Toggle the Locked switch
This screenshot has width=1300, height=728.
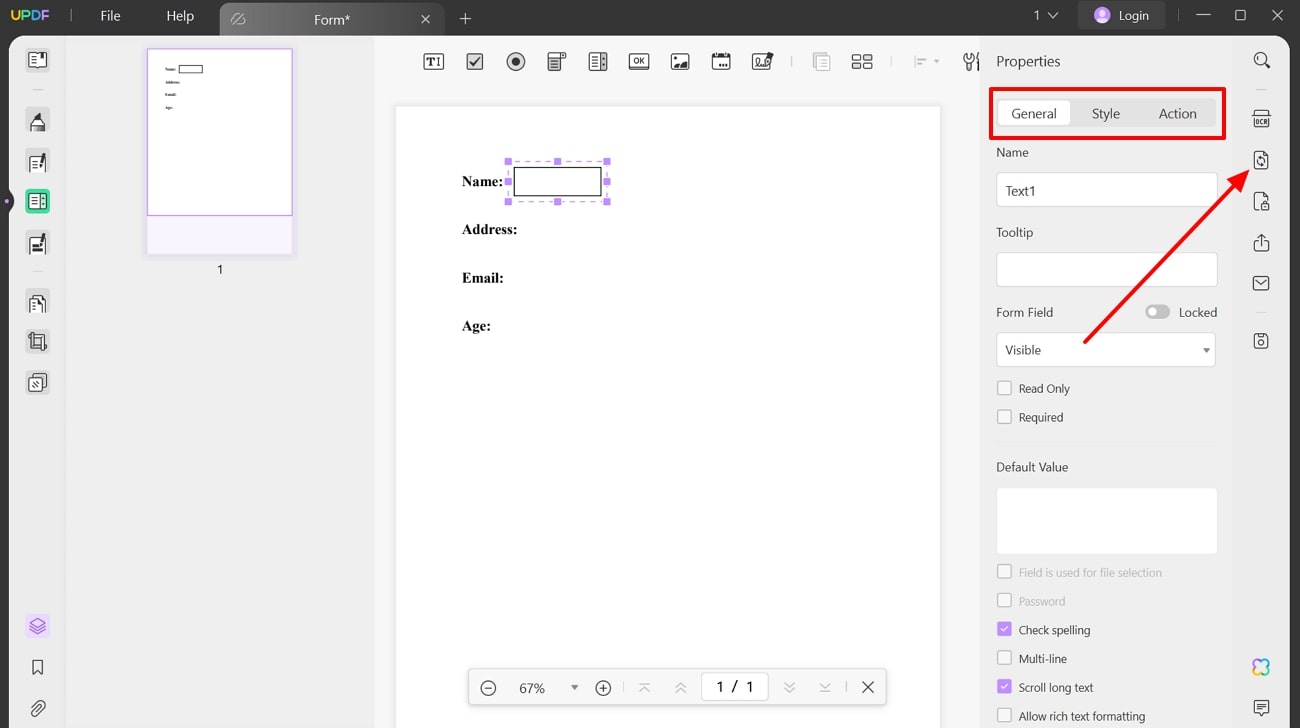click(x=1157, y=312)
